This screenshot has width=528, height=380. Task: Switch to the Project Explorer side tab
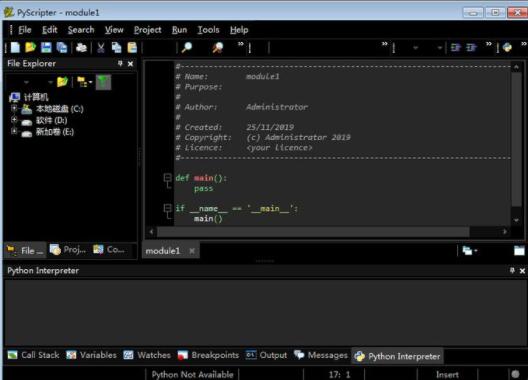pyautogui.click(x=68, y=250)
